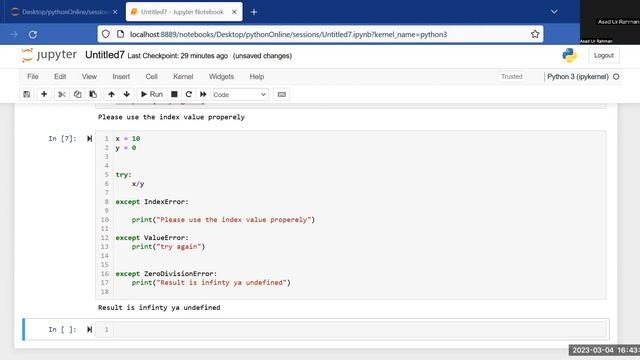Click the 'except ZeroDivisionError:' code line
Screen dimensions: 640x360
[x=166, y=273]
